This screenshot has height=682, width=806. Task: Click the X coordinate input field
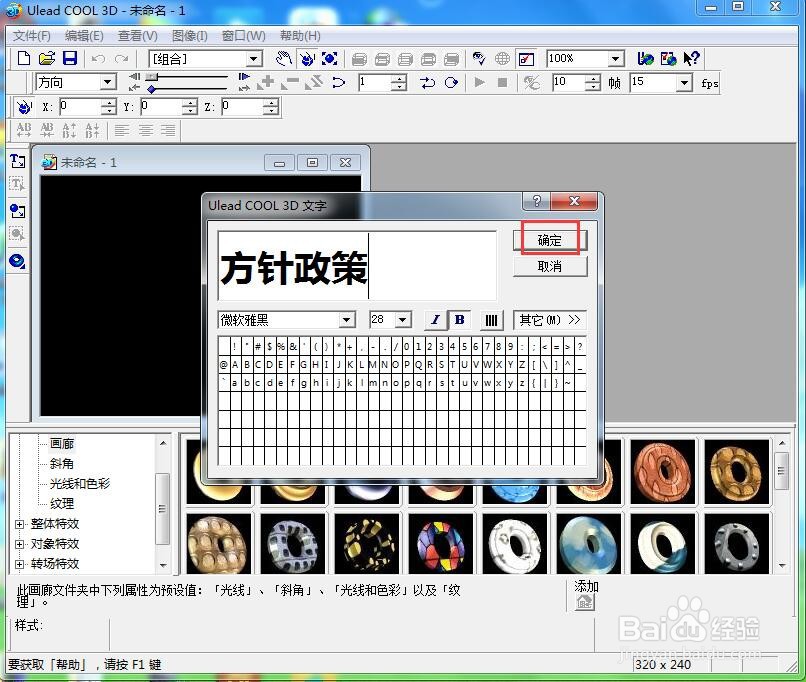coord(80,107)
